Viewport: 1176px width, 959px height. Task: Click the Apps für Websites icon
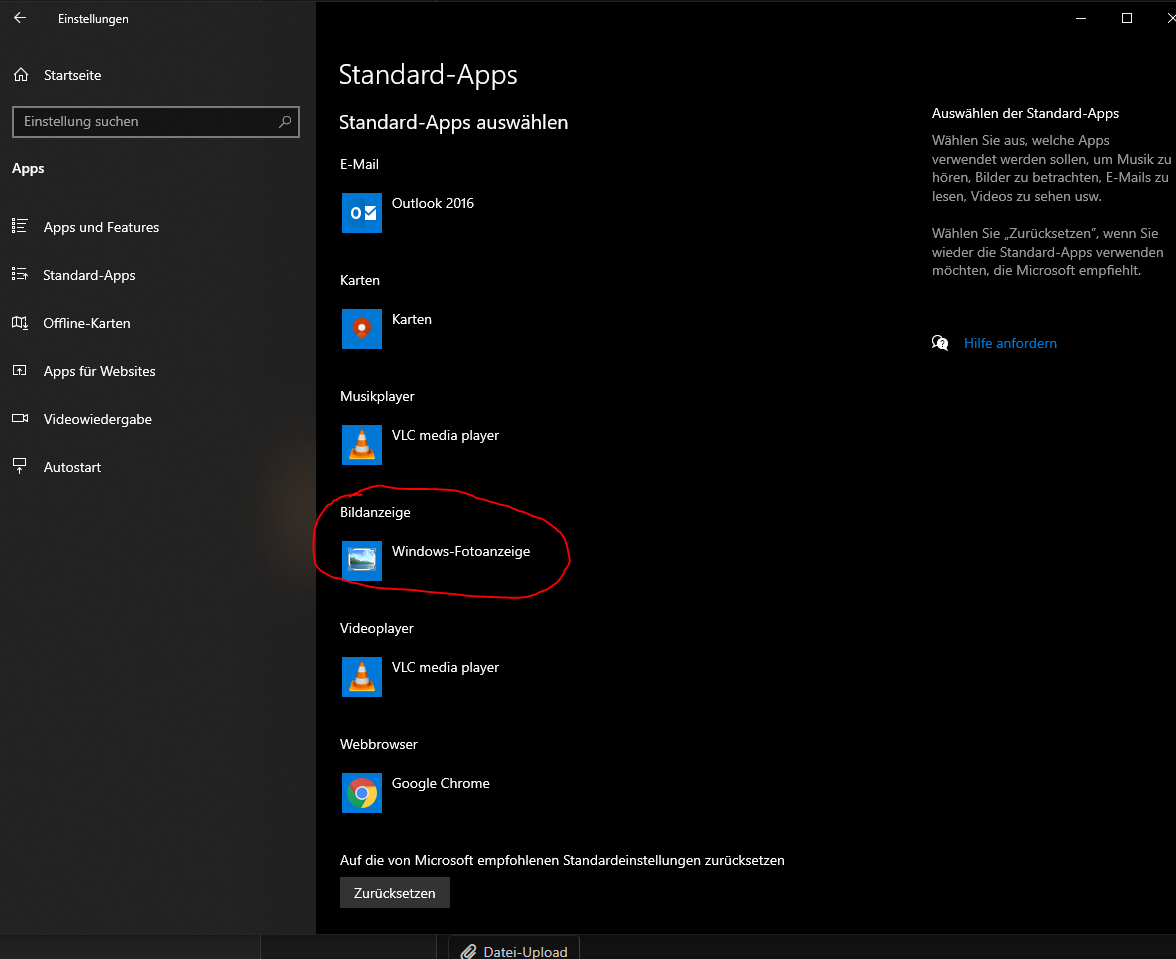20,370
